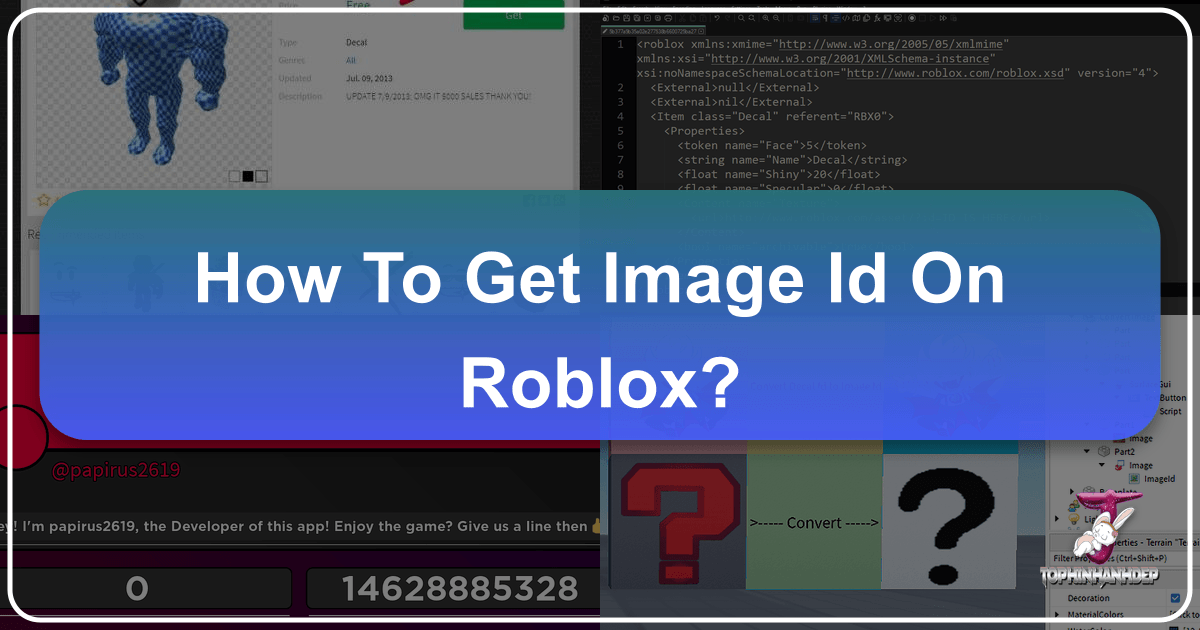This screenshot has width=1200, height=630.
Task: Expand the MaterialColors property
Action: click(x=1057, y=614)
